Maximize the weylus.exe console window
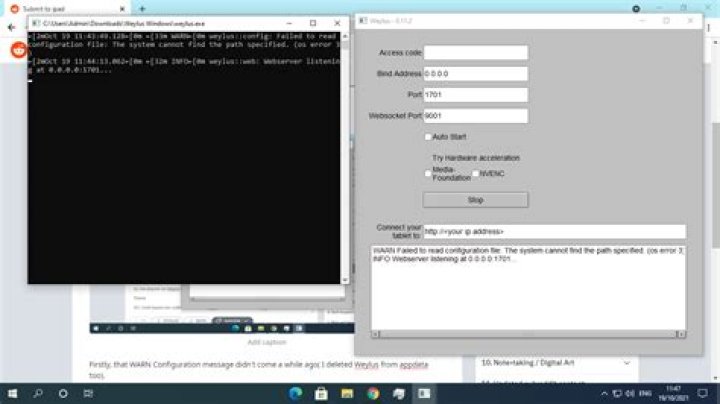This screenshot has height=404, width=720. coord(313,23)
